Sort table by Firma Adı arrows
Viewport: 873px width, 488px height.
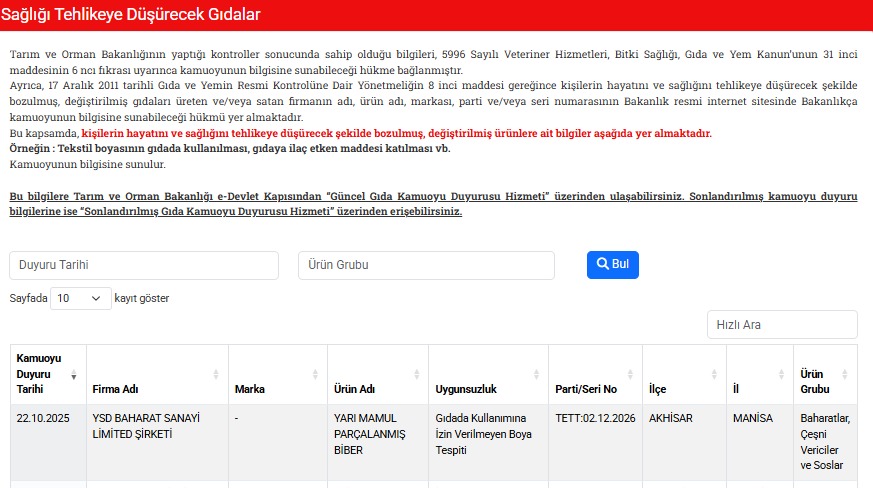(x=216, y=375)
